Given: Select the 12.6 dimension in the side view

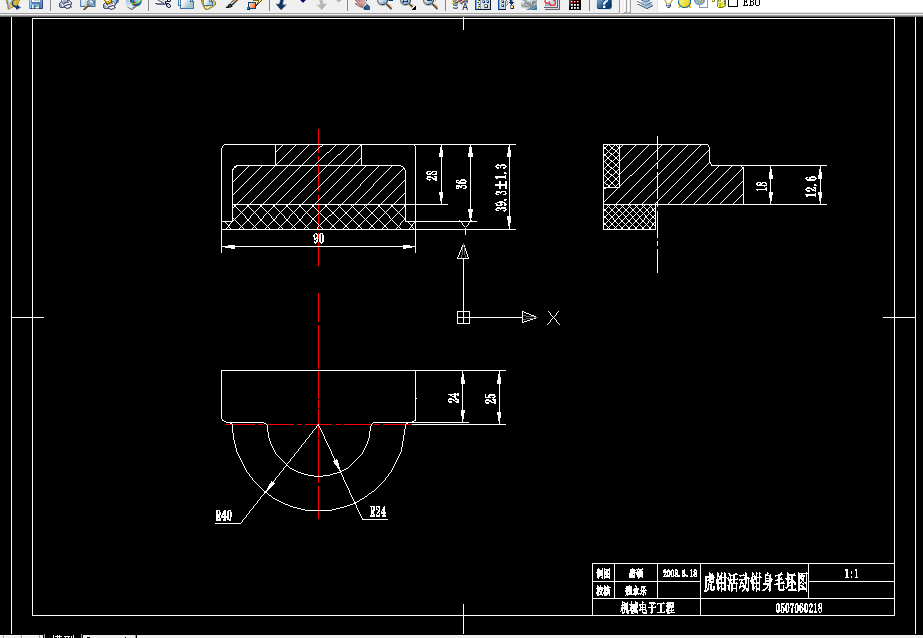Looking at the screenshot, I should coord(812,186).
